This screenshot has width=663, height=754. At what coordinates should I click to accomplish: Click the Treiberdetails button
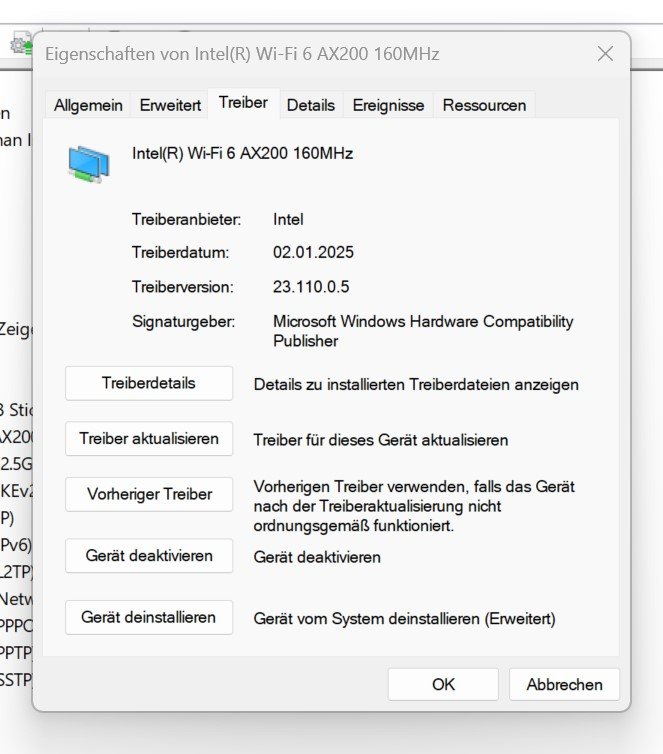pos(149,383)
